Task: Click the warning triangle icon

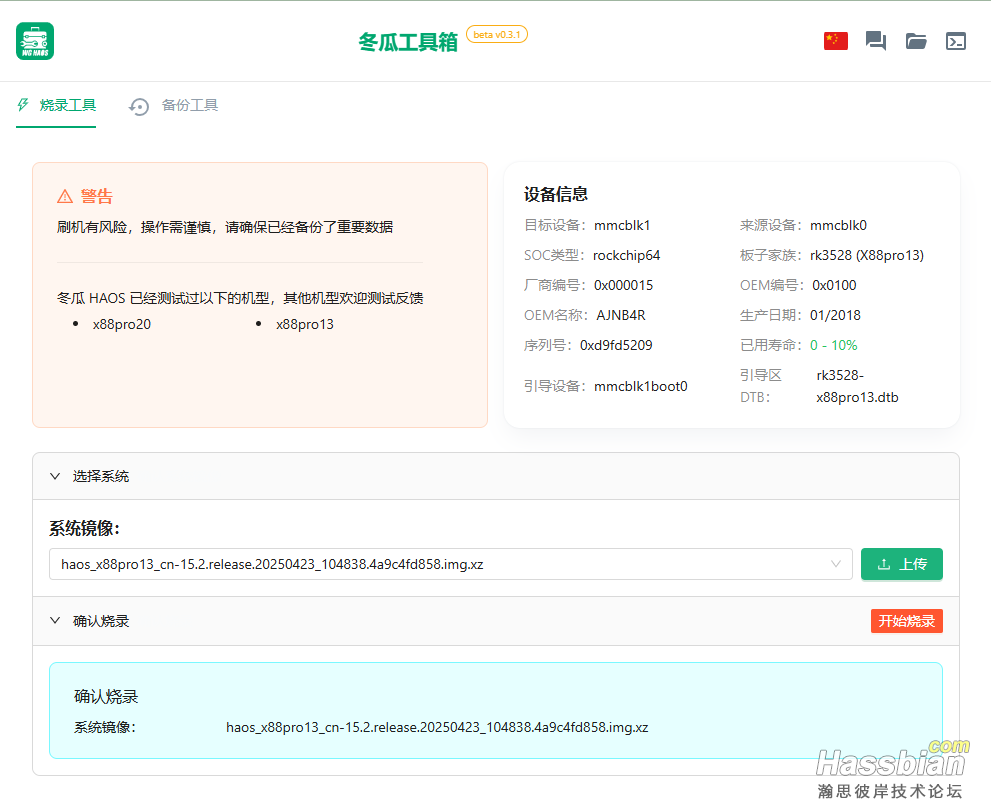Action: click(65, 197)
